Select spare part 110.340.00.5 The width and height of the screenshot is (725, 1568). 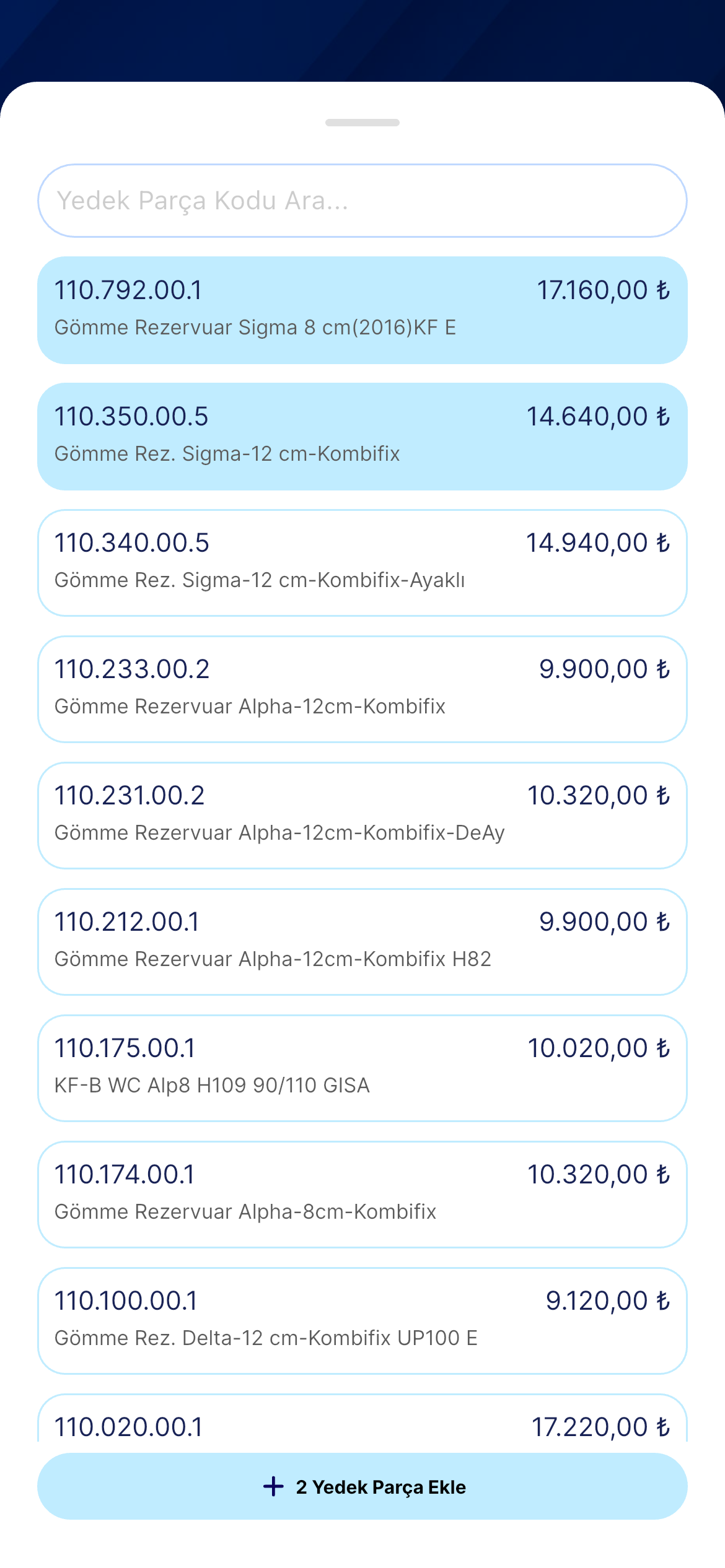362,563
